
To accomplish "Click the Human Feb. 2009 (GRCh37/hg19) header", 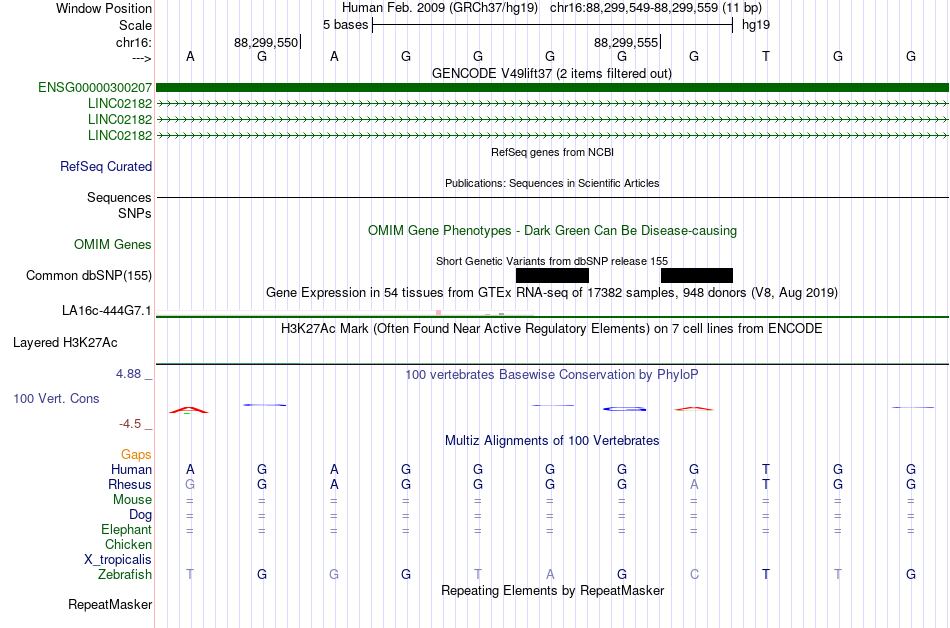I will click(x=440, y=8).
